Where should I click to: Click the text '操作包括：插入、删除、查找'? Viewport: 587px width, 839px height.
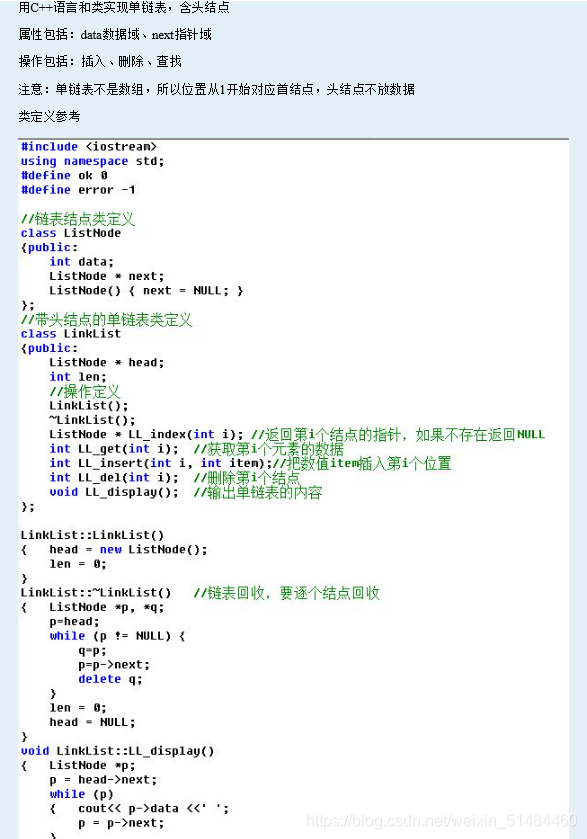click(x=100, y=62)
